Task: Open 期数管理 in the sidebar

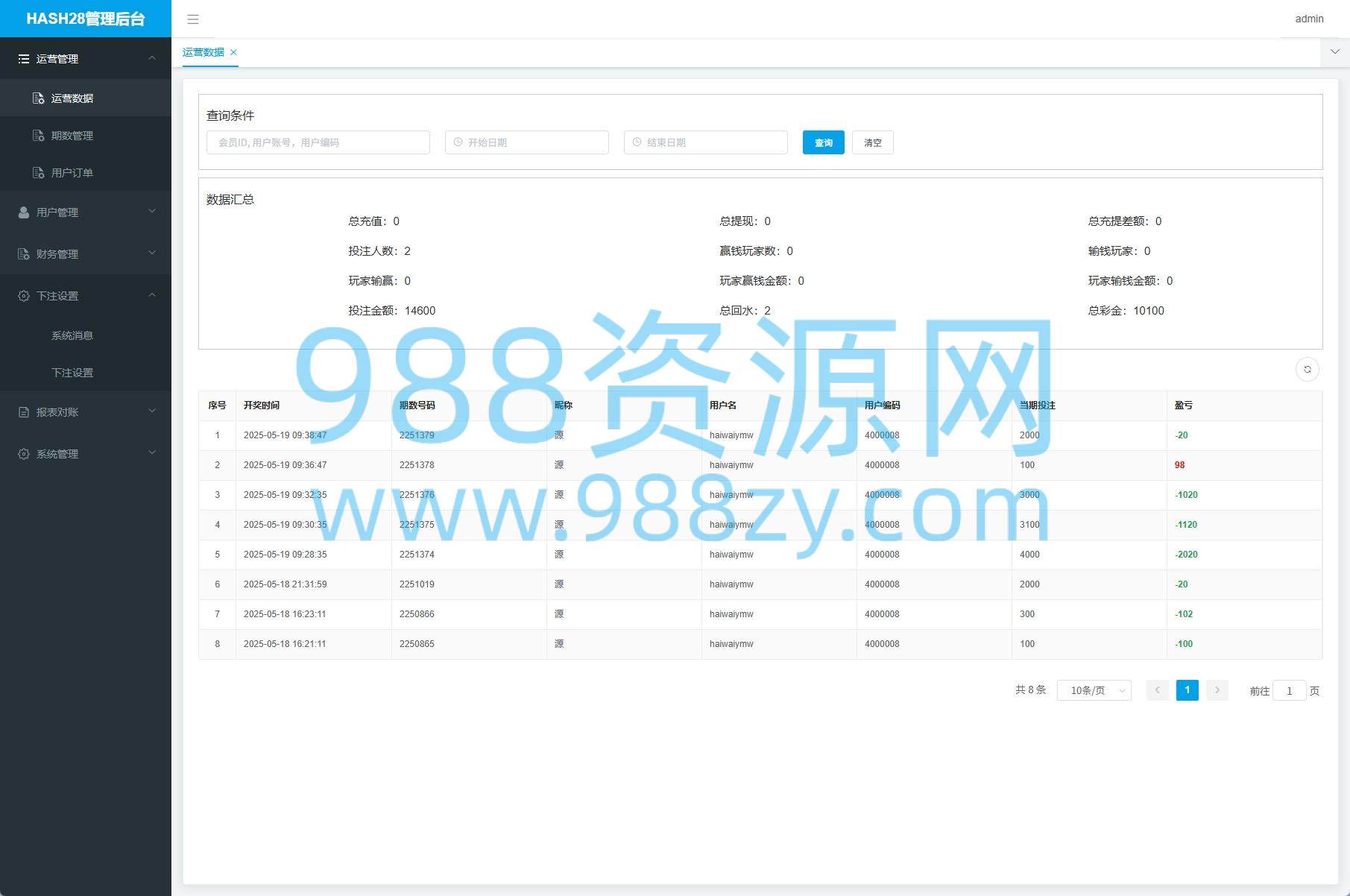Action: pyautogui.click(x=72, y=136)
